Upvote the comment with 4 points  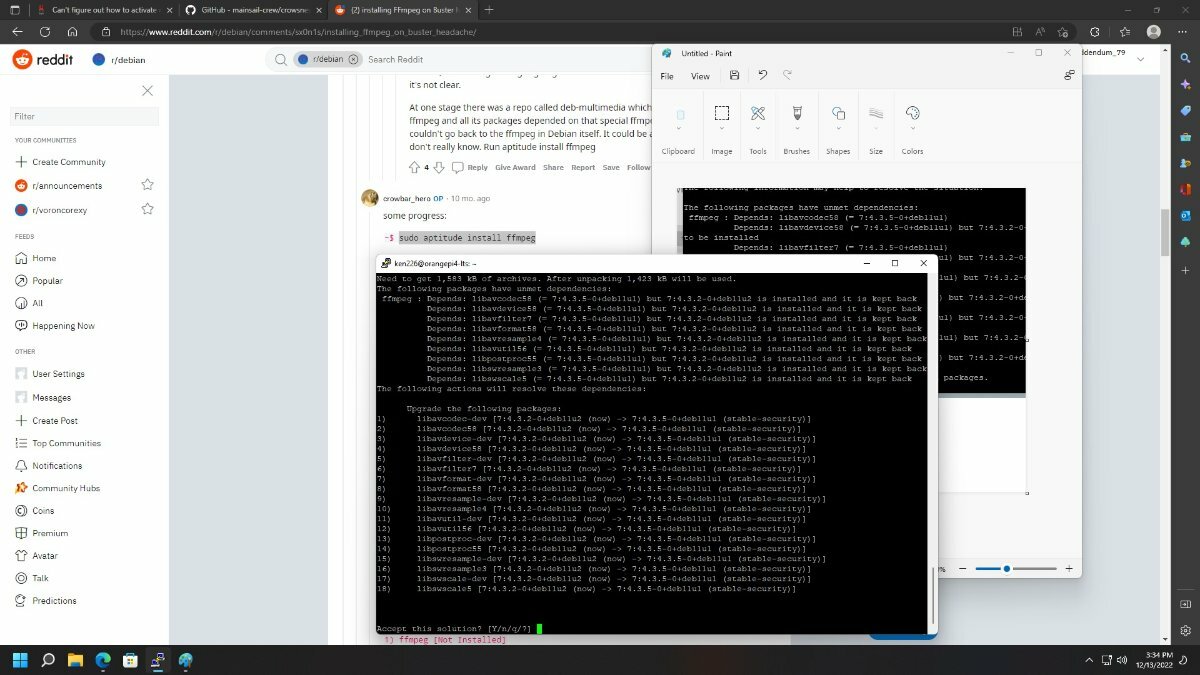(x=415, y=168)
